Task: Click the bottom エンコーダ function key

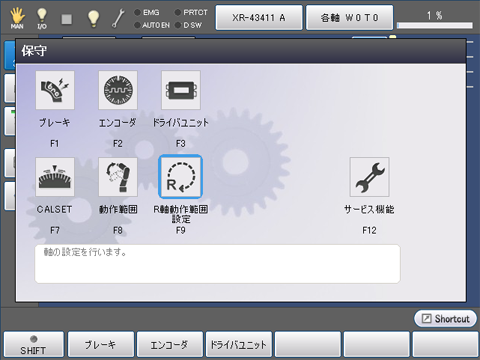Action: pos(170,345)
